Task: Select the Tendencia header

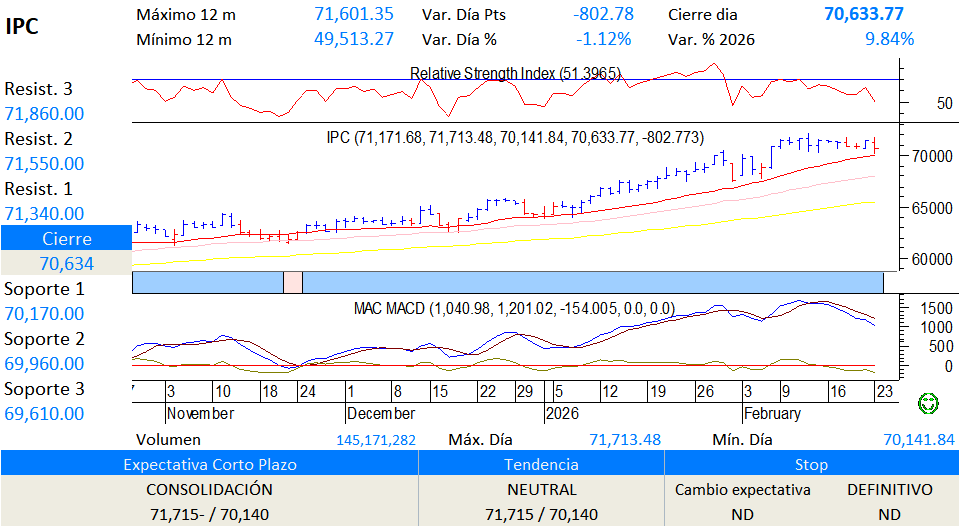Action: point(541,464)
